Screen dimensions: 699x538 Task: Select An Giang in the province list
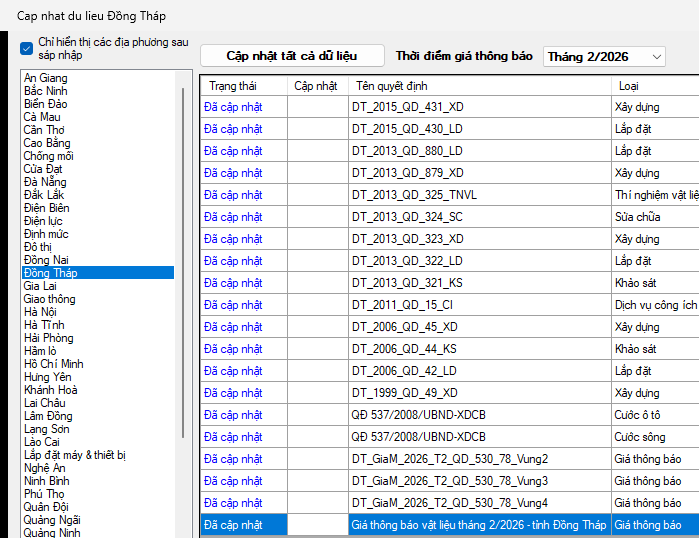(46, 78)
